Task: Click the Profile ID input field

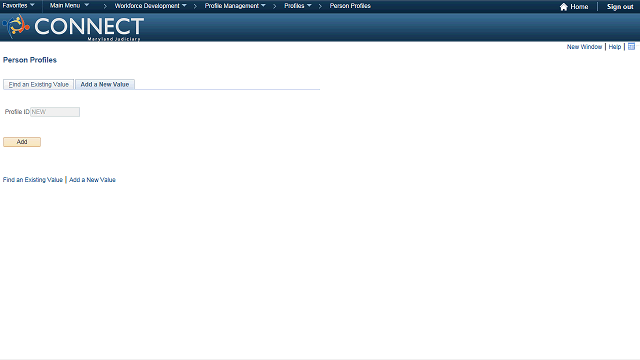Action: pyautogui.click(x=55, y=112)
